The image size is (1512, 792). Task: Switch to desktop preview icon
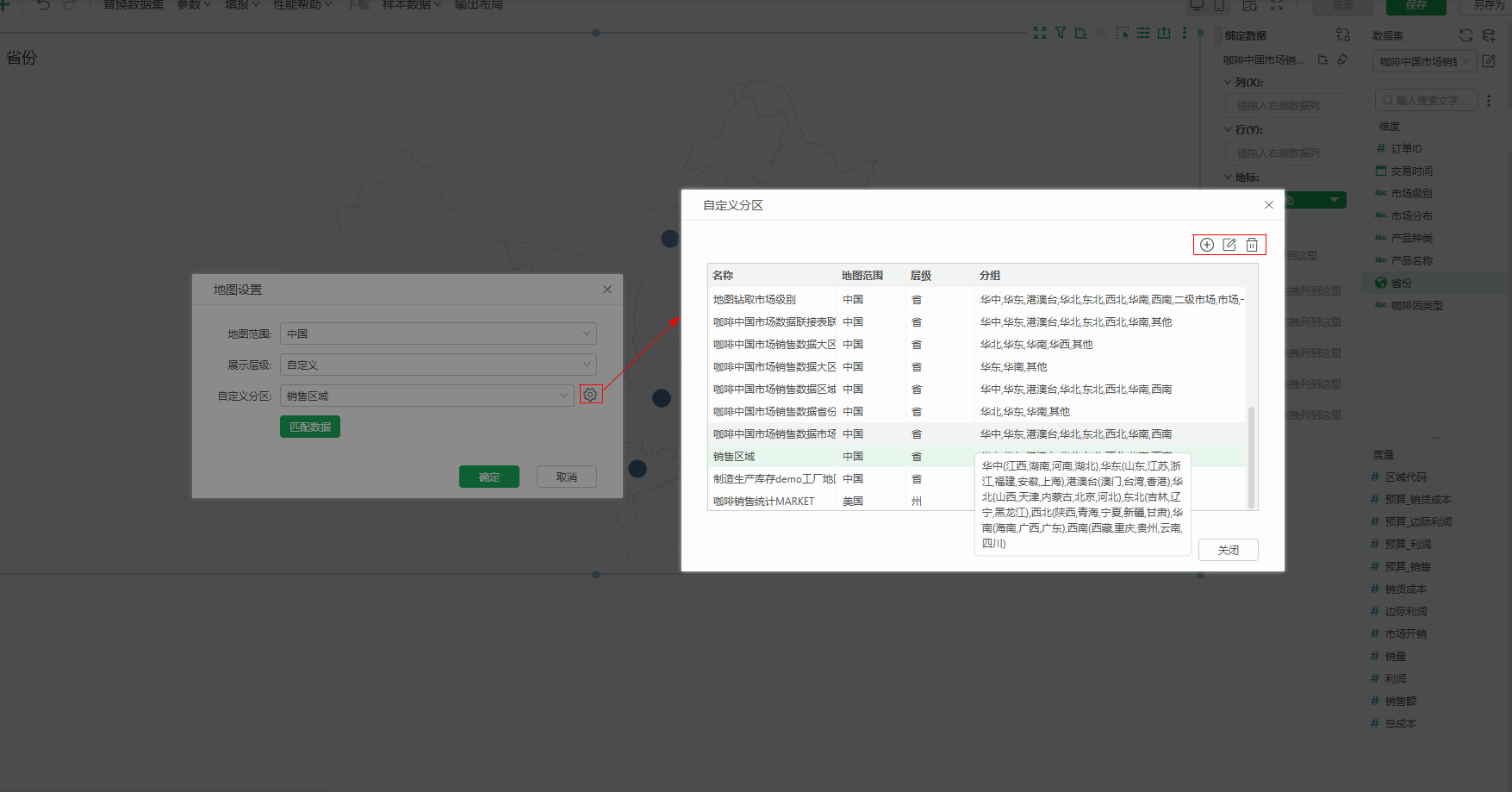[1197, 5]
